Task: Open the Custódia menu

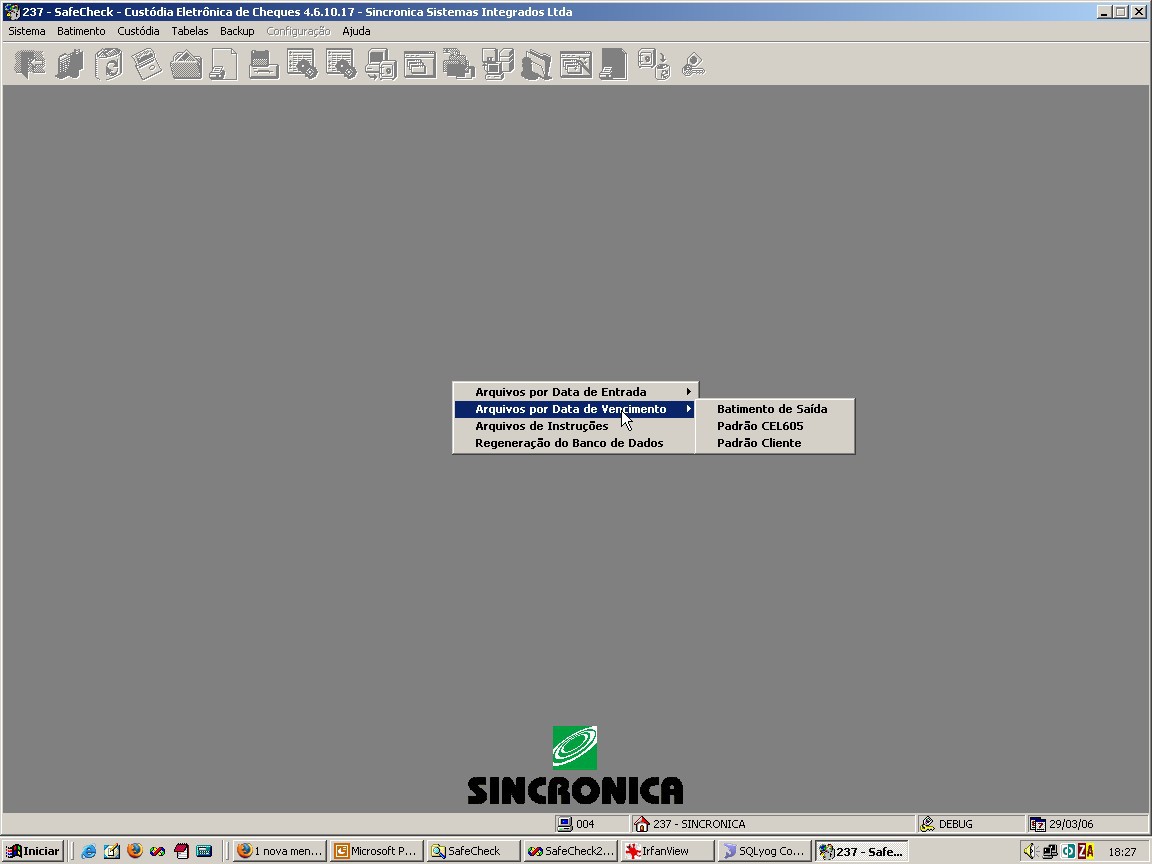Action: pyautogui.click(x=138, y=31)
